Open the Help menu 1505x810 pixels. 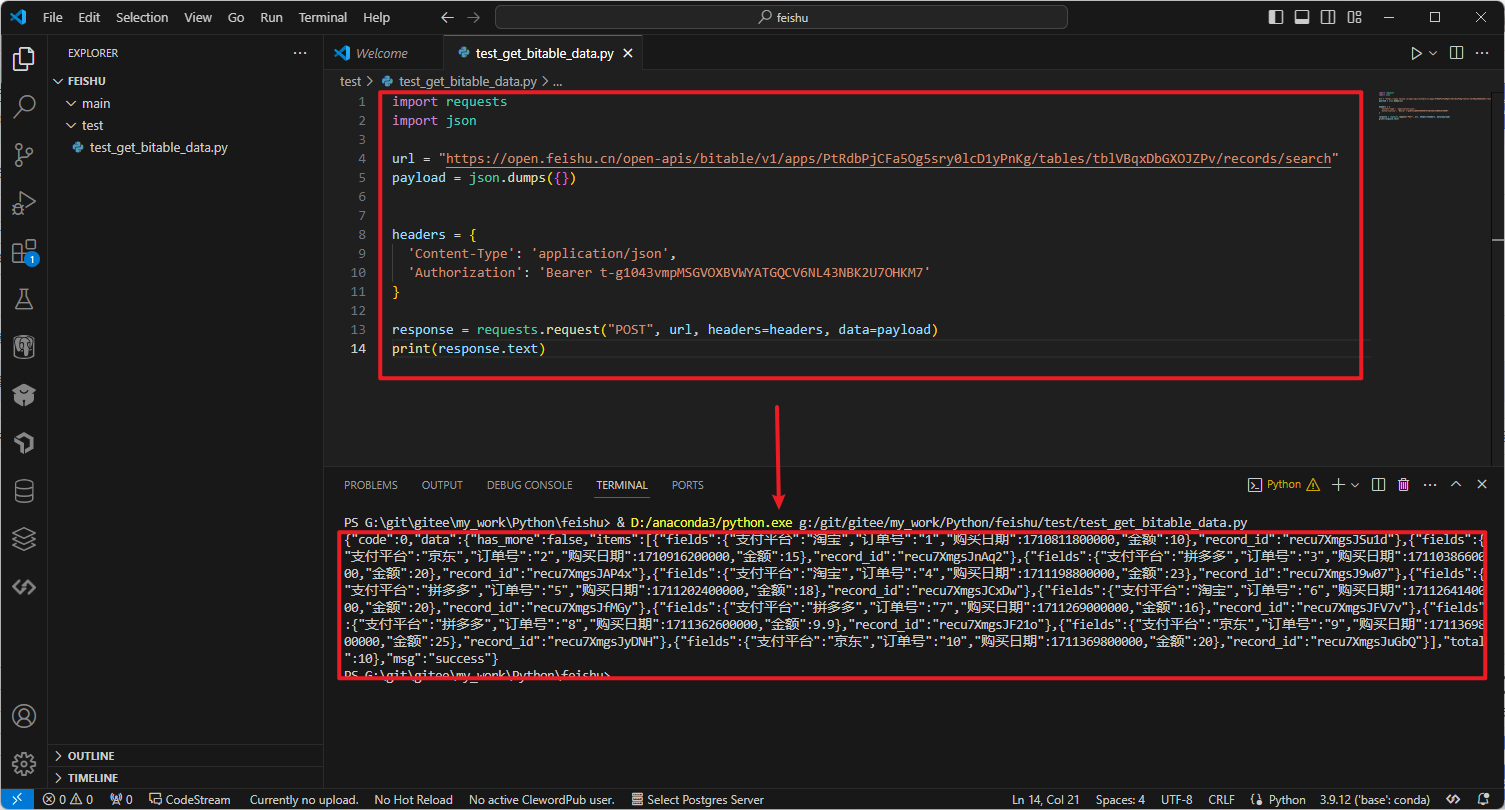click(377, 17)
